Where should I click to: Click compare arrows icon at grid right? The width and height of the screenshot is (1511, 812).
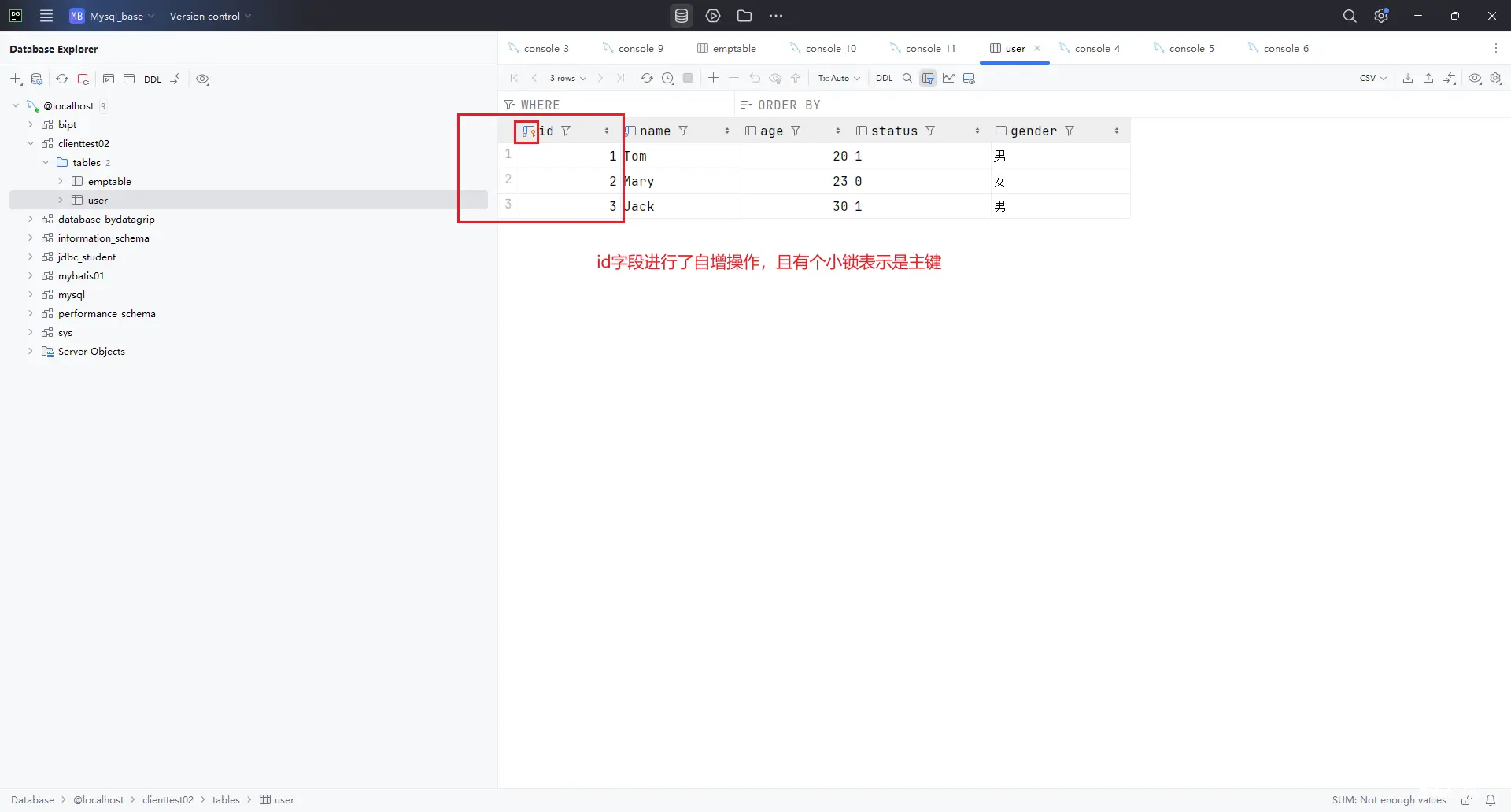(x=1449, y=78)
